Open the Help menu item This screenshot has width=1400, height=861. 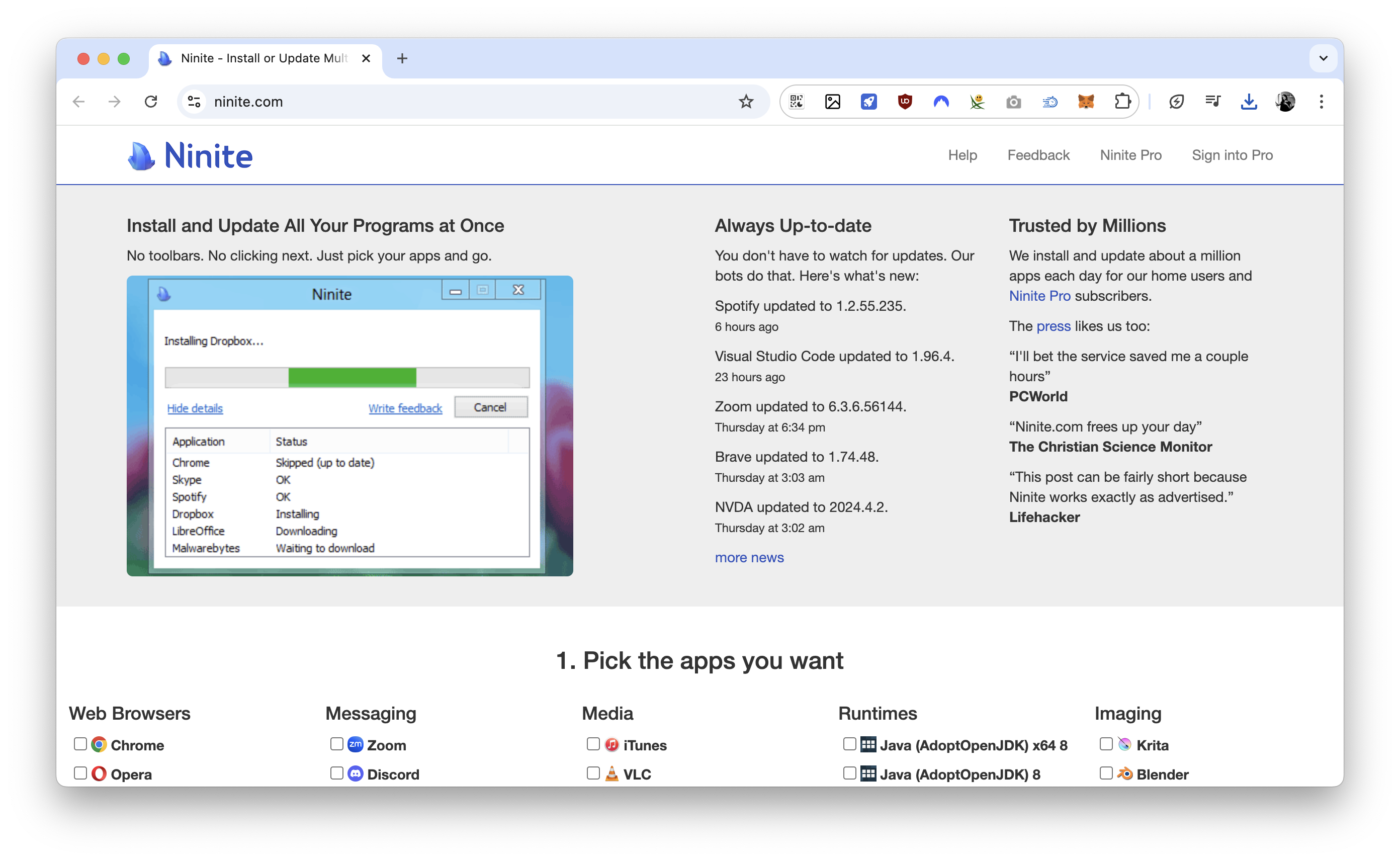click(x=962, y=155)
